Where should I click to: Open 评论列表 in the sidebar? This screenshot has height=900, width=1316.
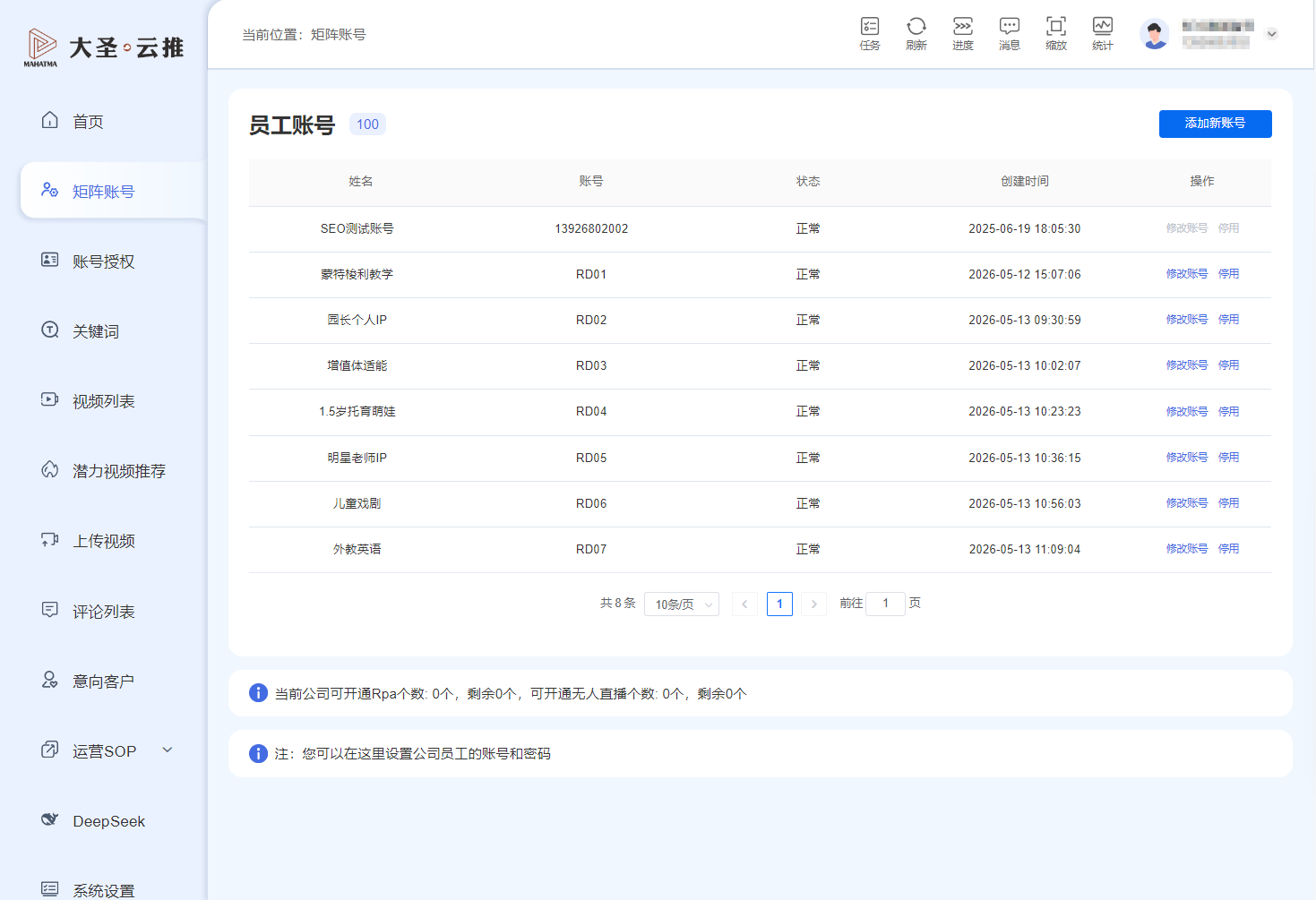click(89, 612)
